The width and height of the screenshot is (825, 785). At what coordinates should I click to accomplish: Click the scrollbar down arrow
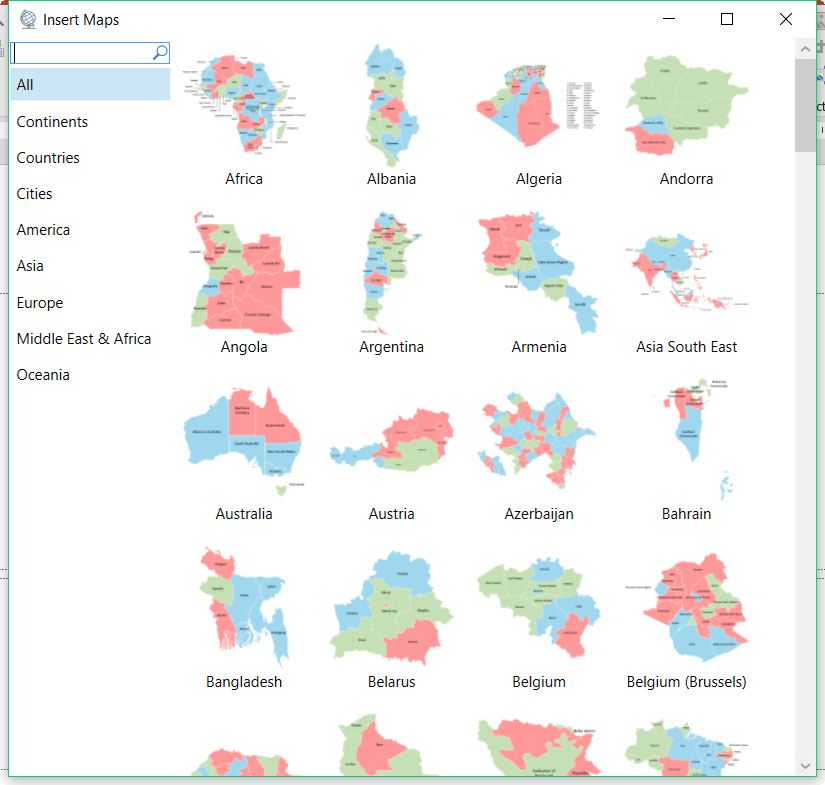[805, 766]
